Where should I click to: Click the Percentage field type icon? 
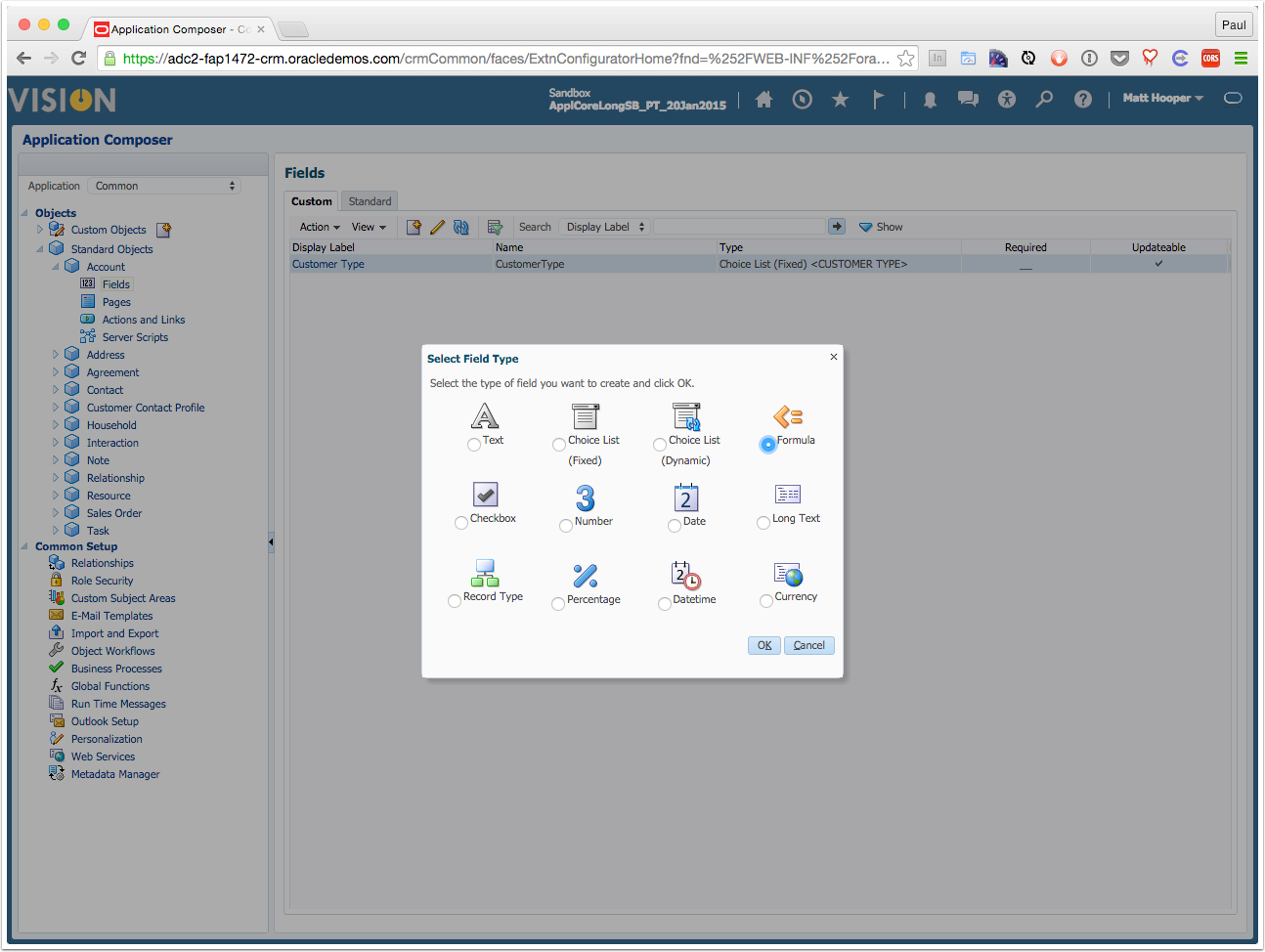coord(586,576)
